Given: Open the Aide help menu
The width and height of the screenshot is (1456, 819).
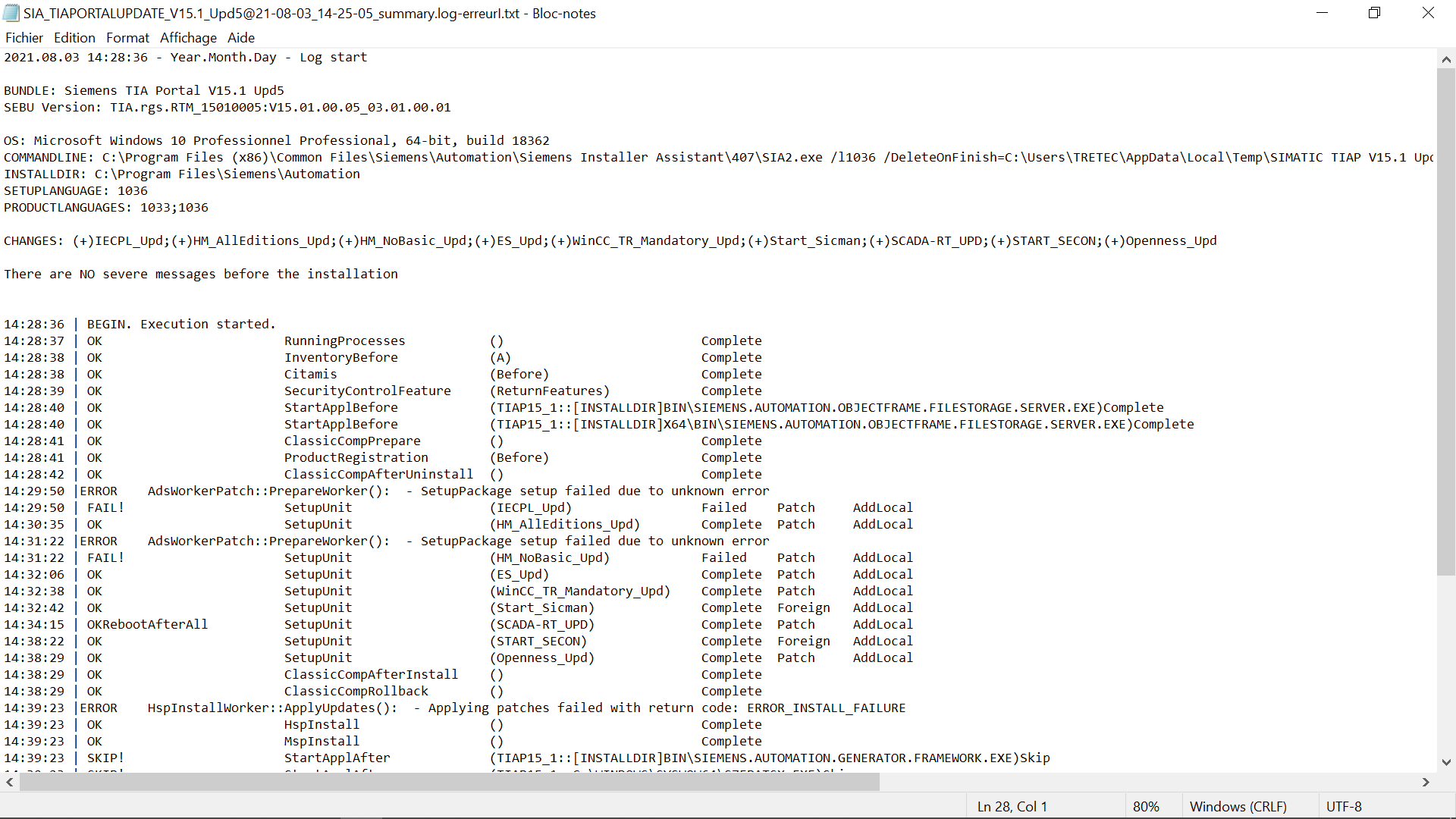Looking at the screenshot, I should (241, 38).
